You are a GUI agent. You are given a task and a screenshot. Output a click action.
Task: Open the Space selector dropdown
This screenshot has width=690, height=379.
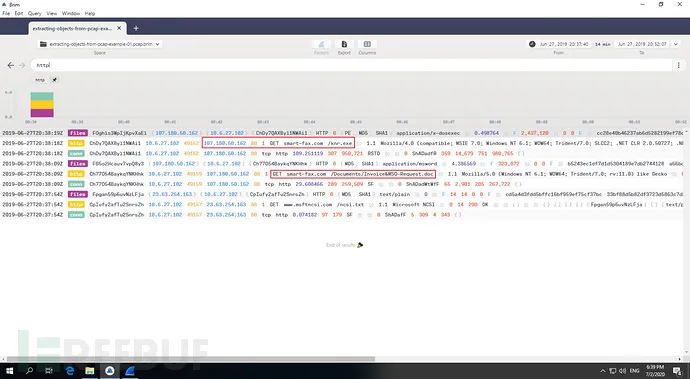point(100,44)
